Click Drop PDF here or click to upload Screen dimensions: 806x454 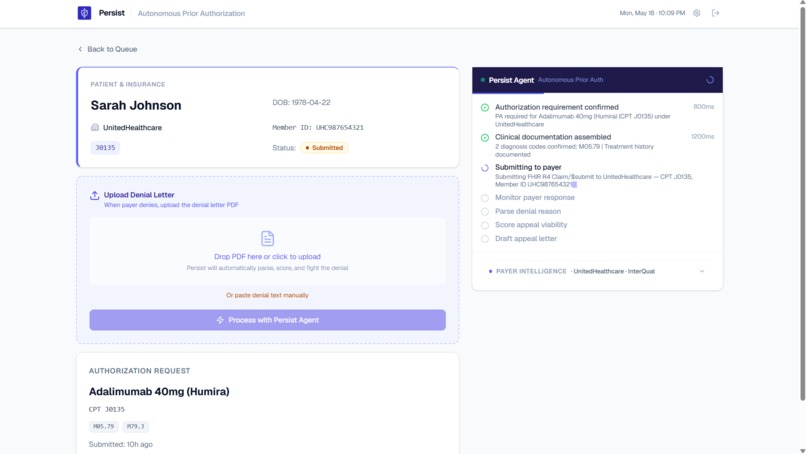[267, 257]
